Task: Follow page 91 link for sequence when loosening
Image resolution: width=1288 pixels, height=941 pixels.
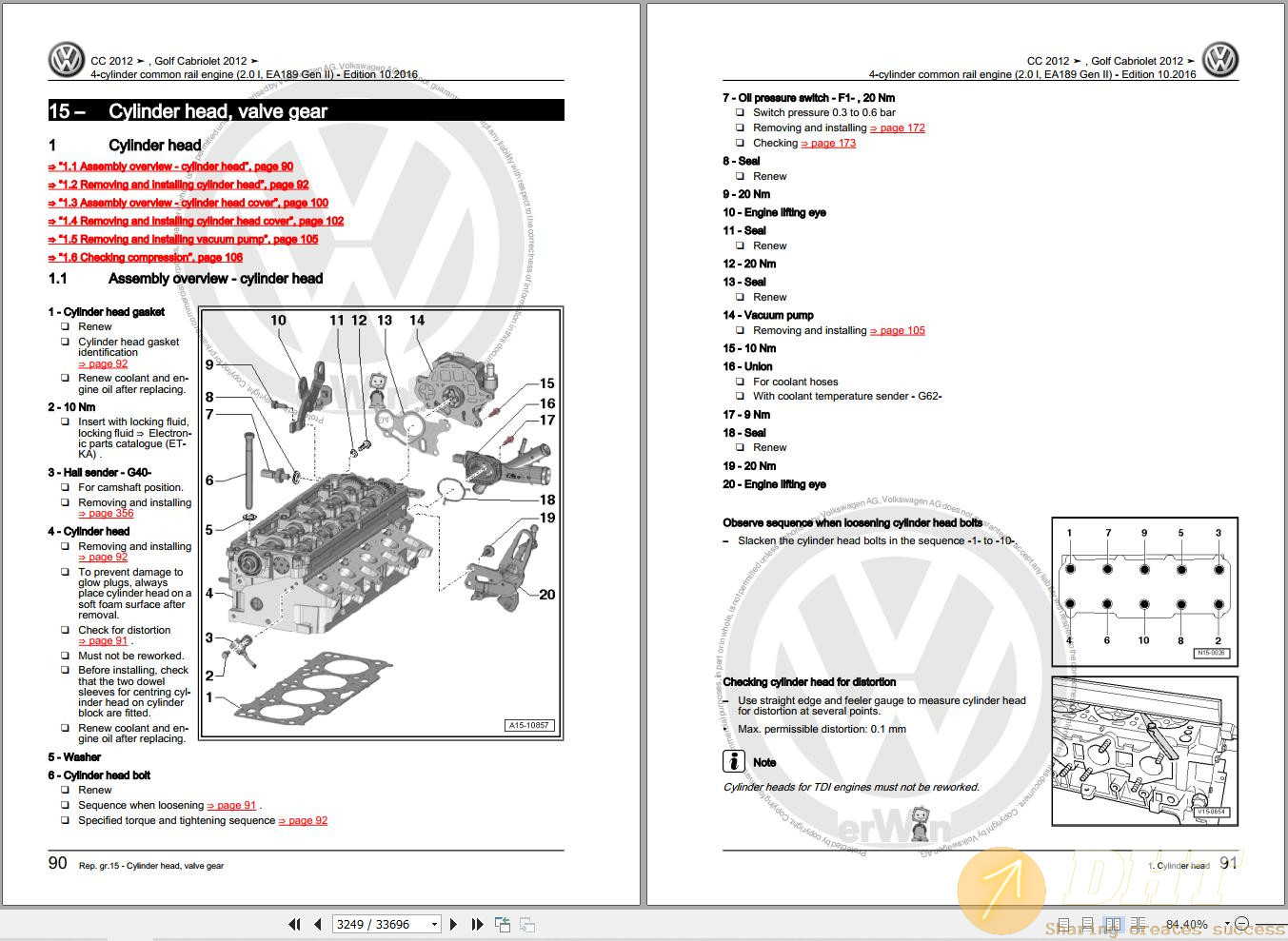Action: (x=231, y=805)
